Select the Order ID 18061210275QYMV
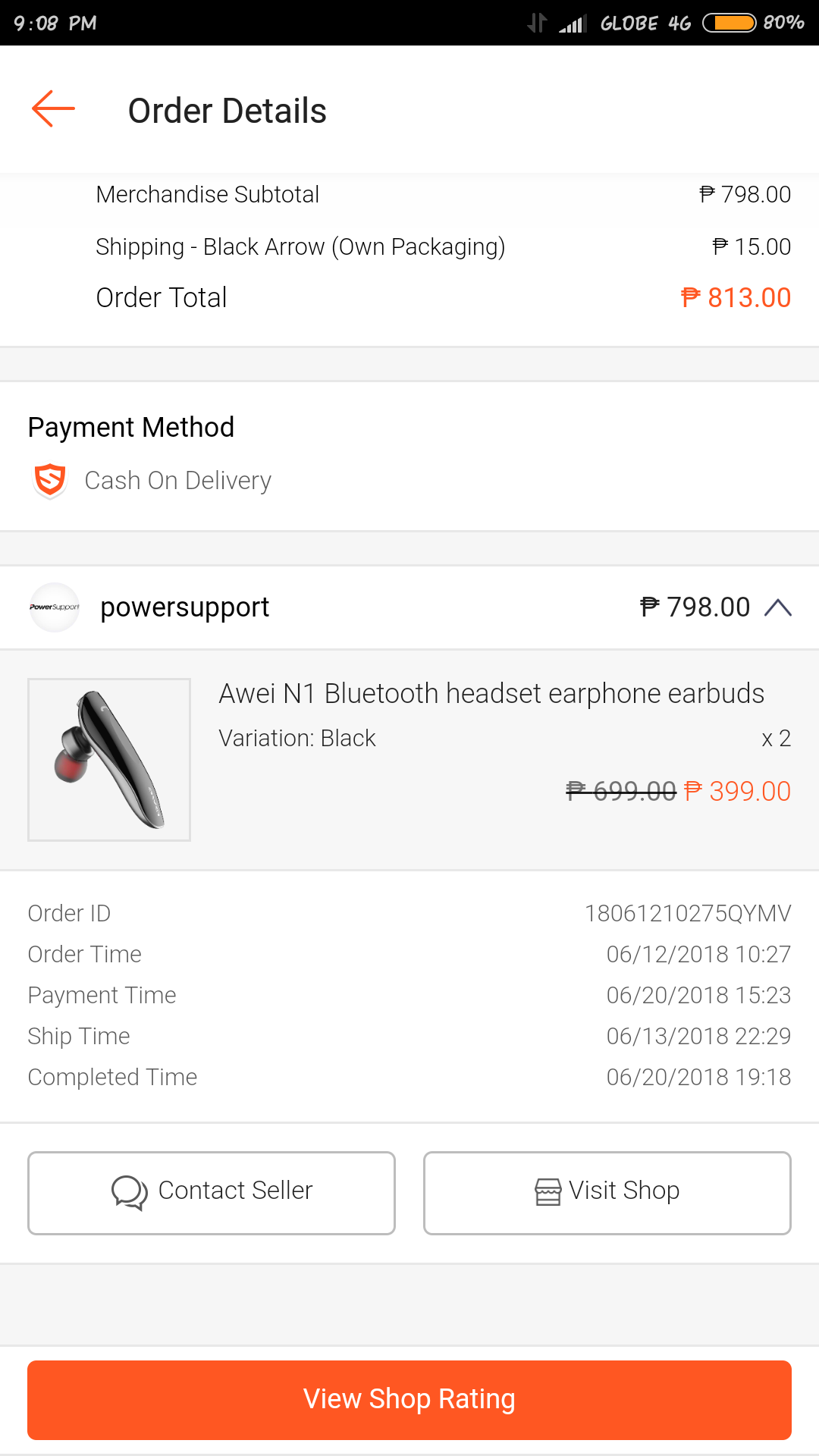 tap(688, 913)
